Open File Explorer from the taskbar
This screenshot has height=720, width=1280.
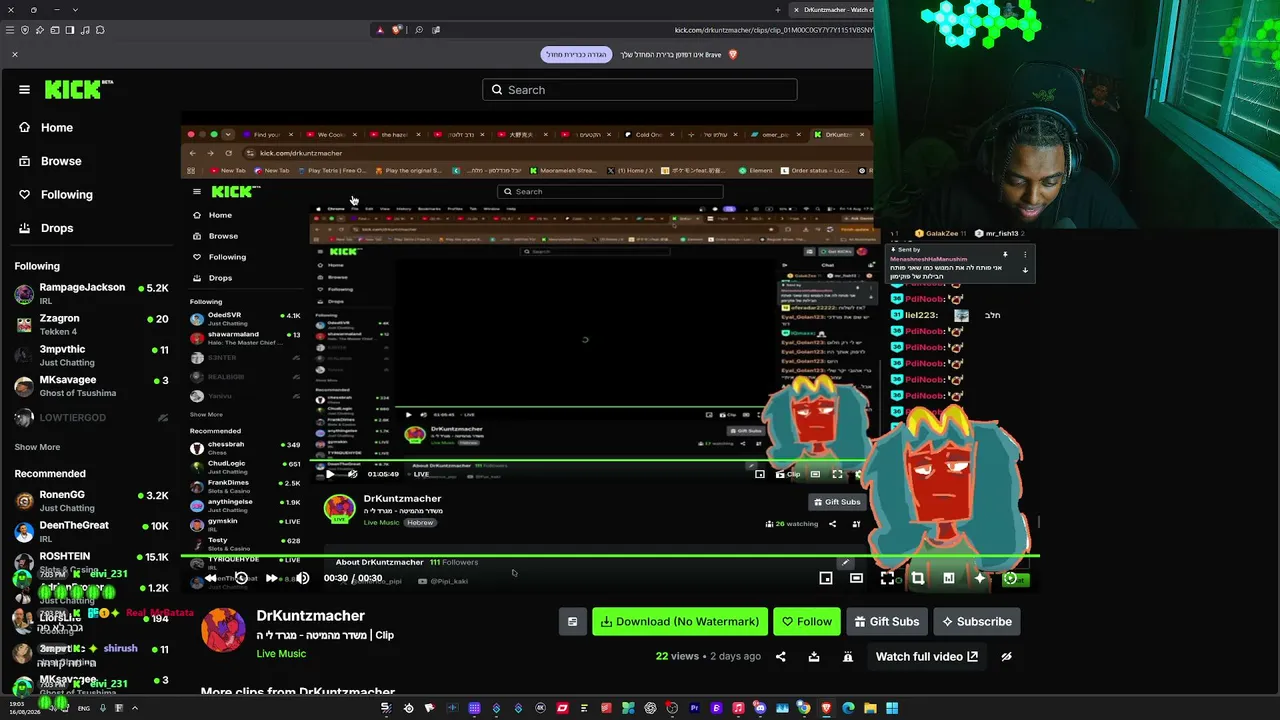[x=870, y=708]
